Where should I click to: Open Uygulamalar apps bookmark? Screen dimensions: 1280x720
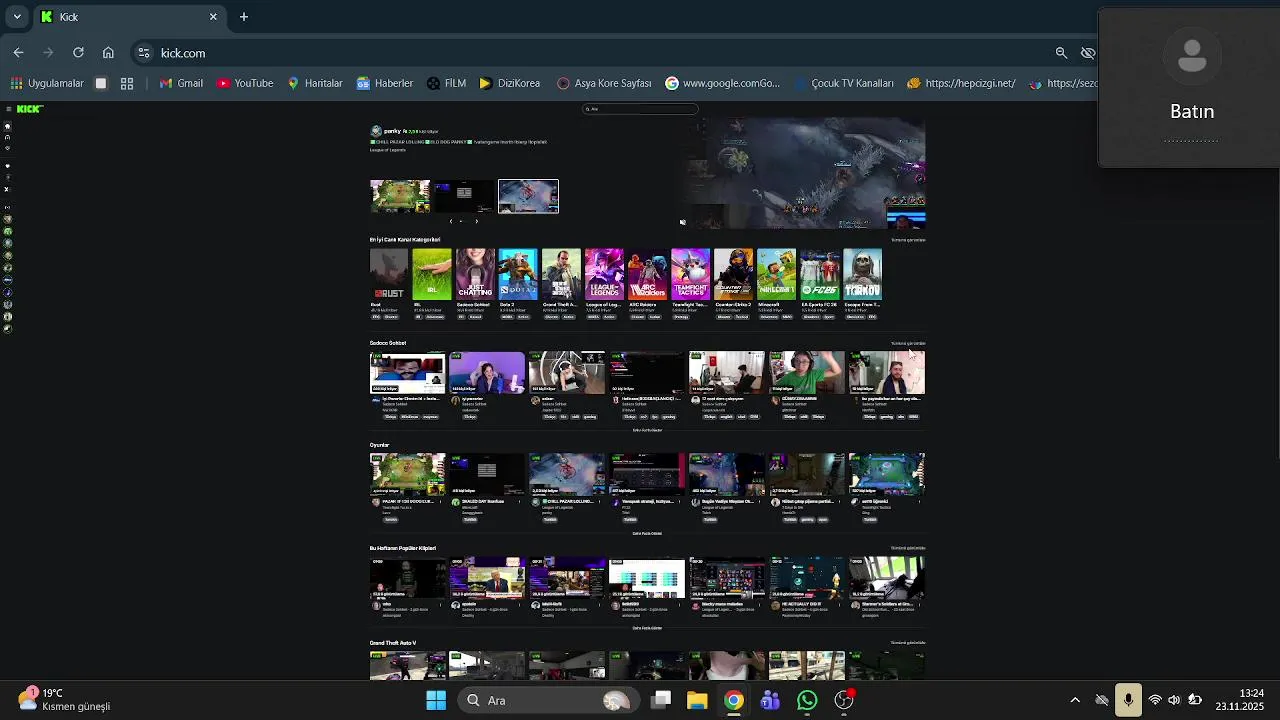click(x=47, y=83)
